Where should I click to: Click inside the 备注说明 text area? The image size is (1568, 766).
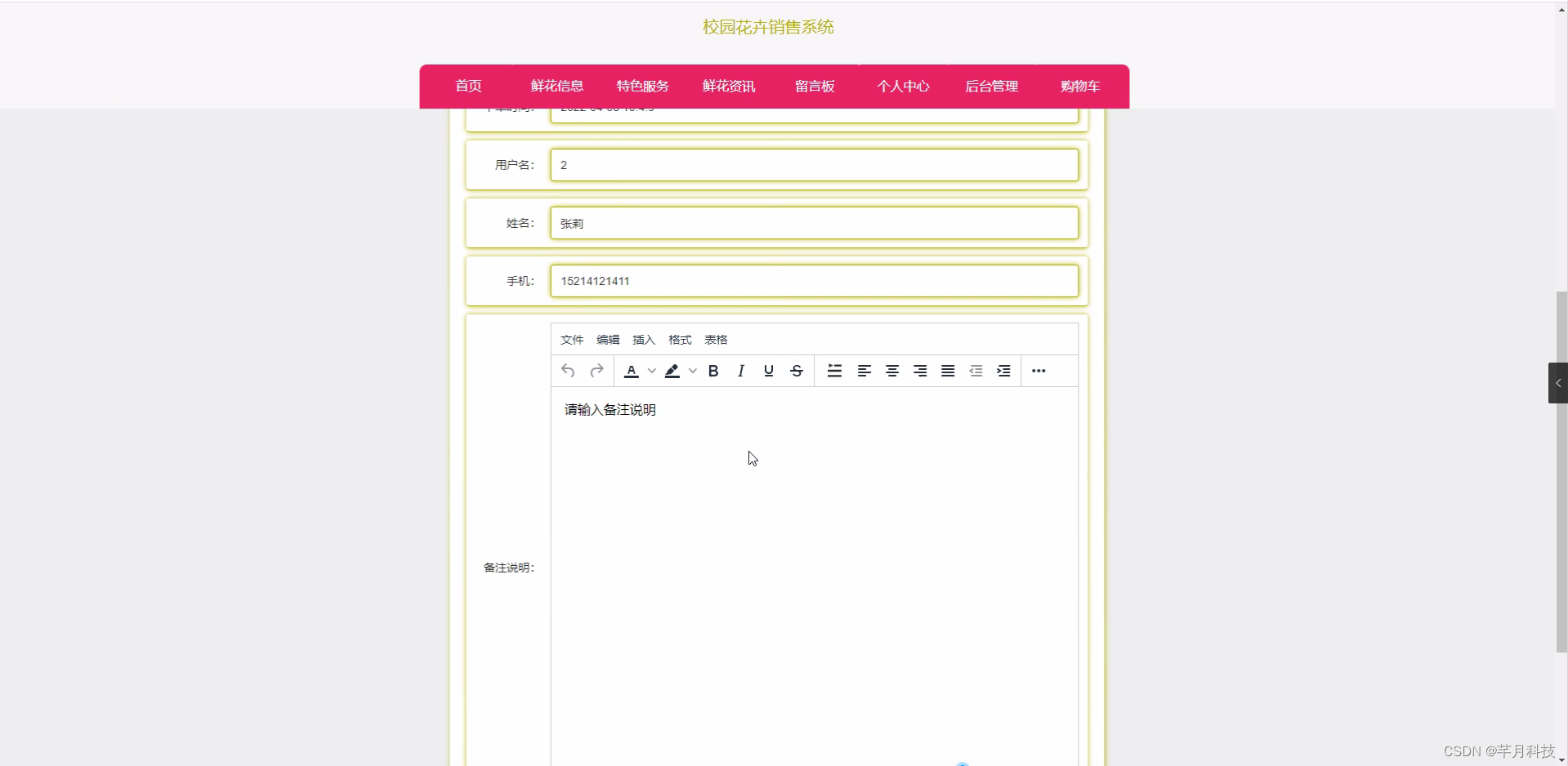click(813, 531)
